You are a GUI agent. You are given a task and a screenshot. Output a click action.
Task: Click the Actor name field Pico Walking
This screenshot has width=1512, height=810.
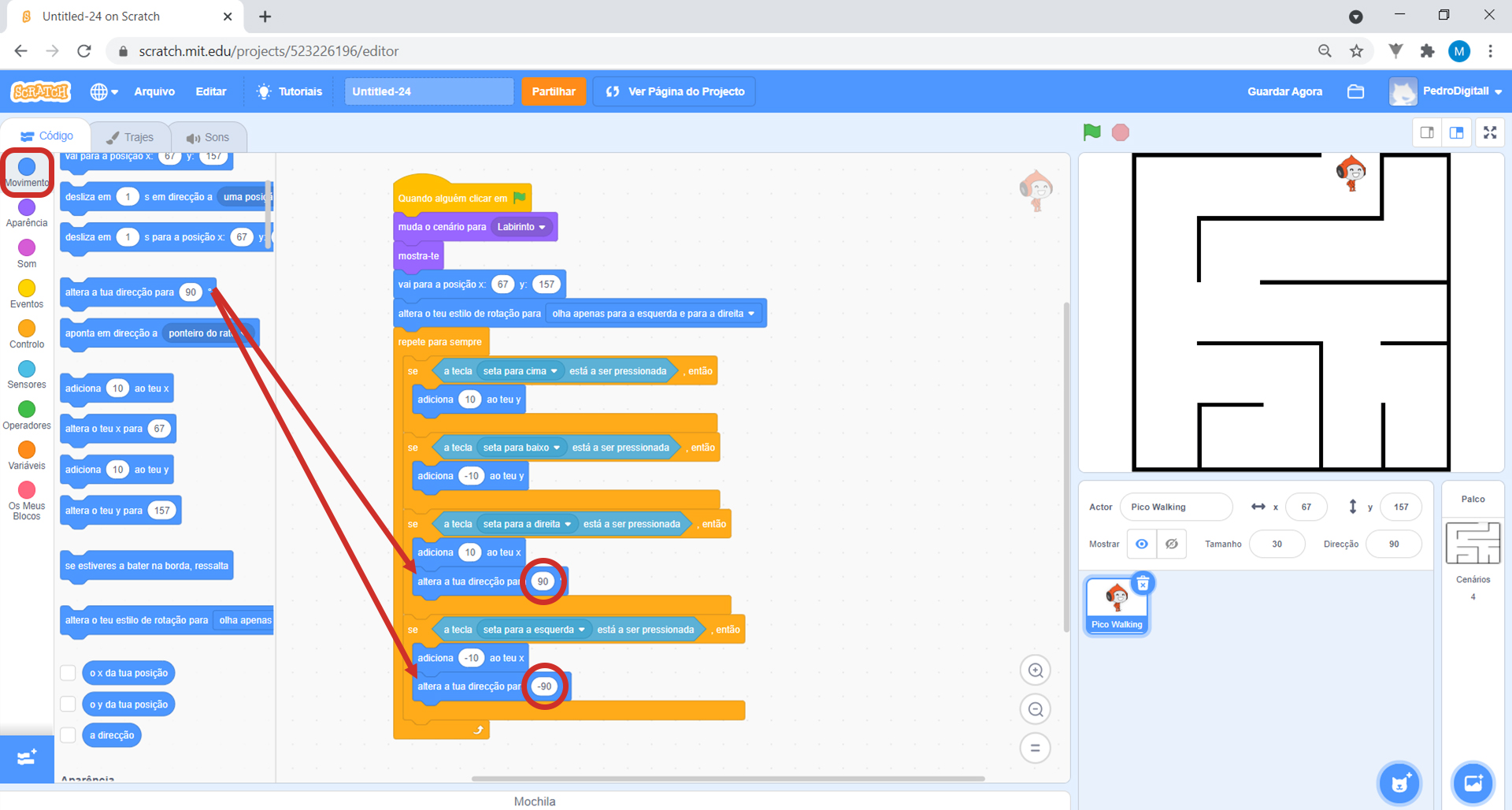pyautogui.click(x=1177, y=507)
